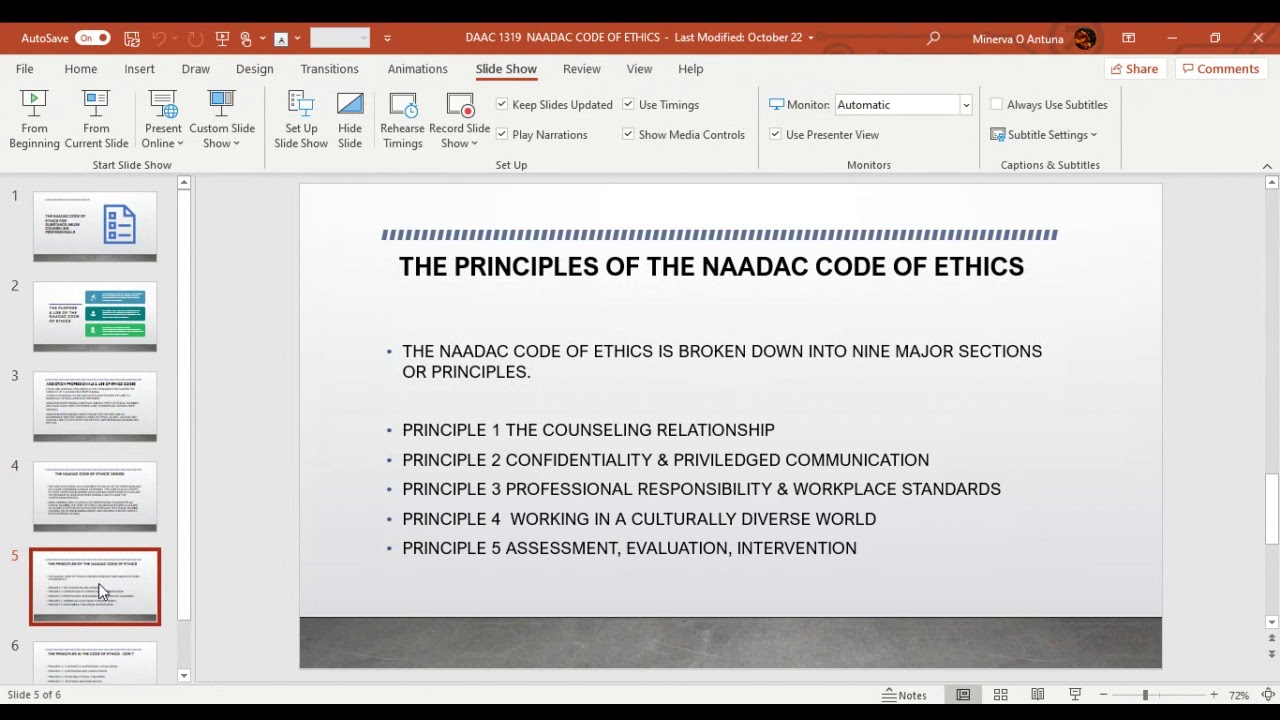Open the Animations tab

417,69
